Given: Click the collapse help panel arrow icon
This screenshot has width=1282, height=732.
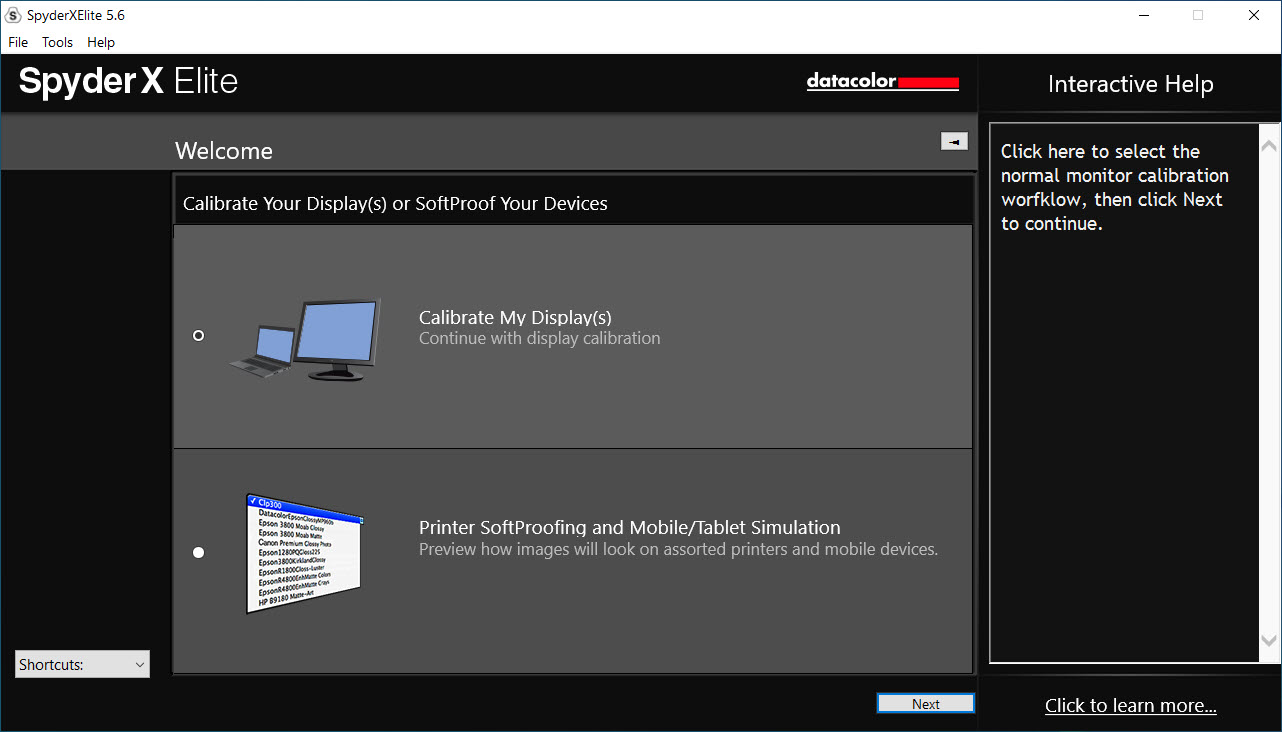Looking at the screenshot, I should [954, 142].
